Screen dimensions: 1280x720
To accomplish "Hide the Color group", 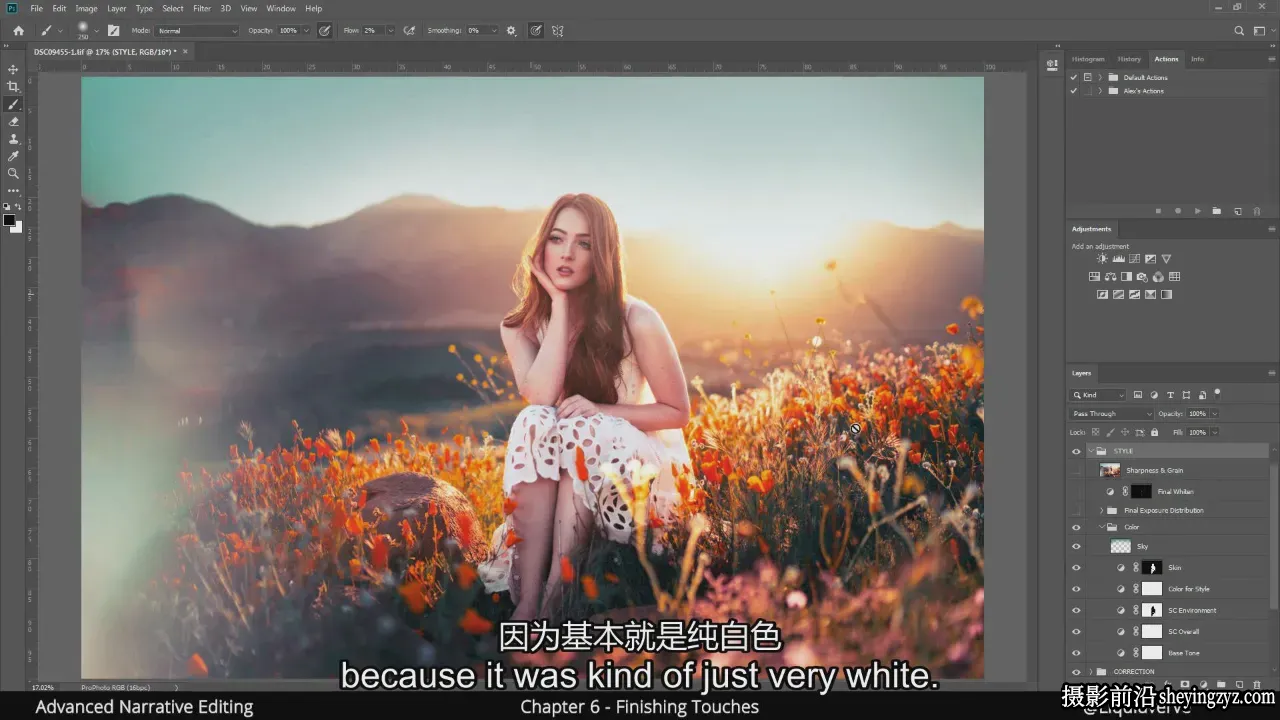I will coord(1076,527).
